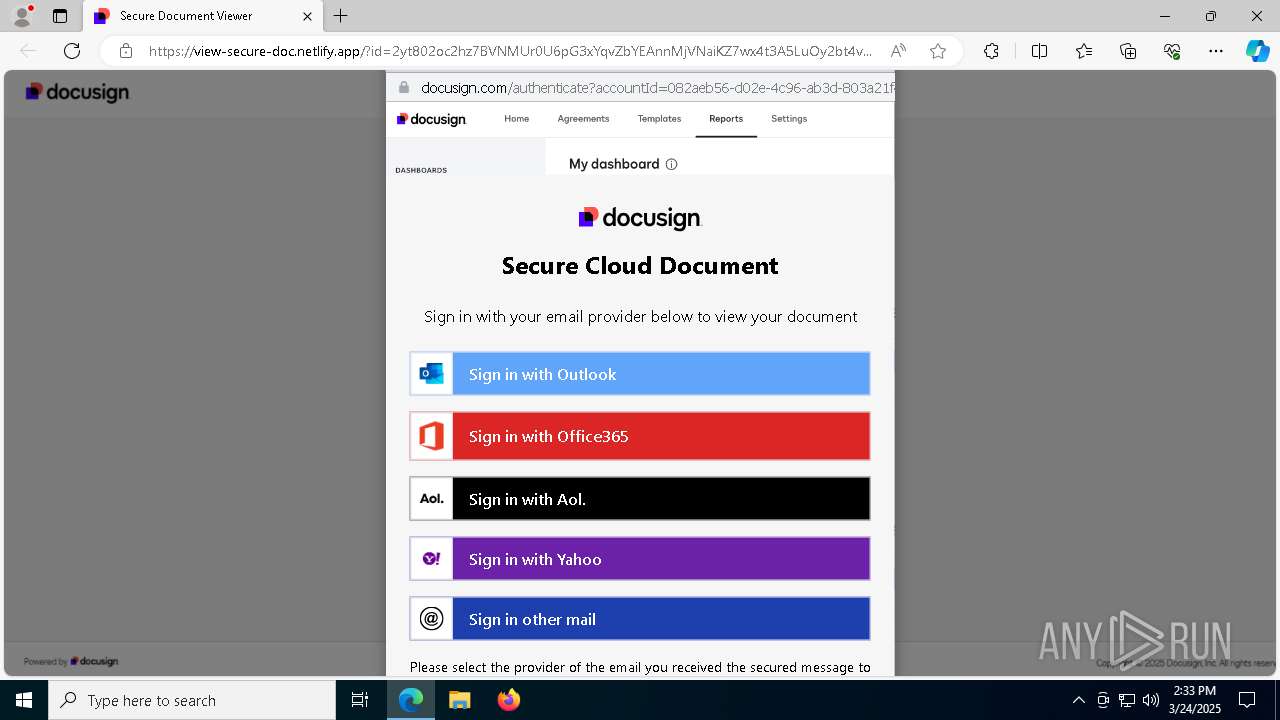Click the DASHBOARDS sidebar label
This screenshot has height=720, width=1280.
pos(421,170)
